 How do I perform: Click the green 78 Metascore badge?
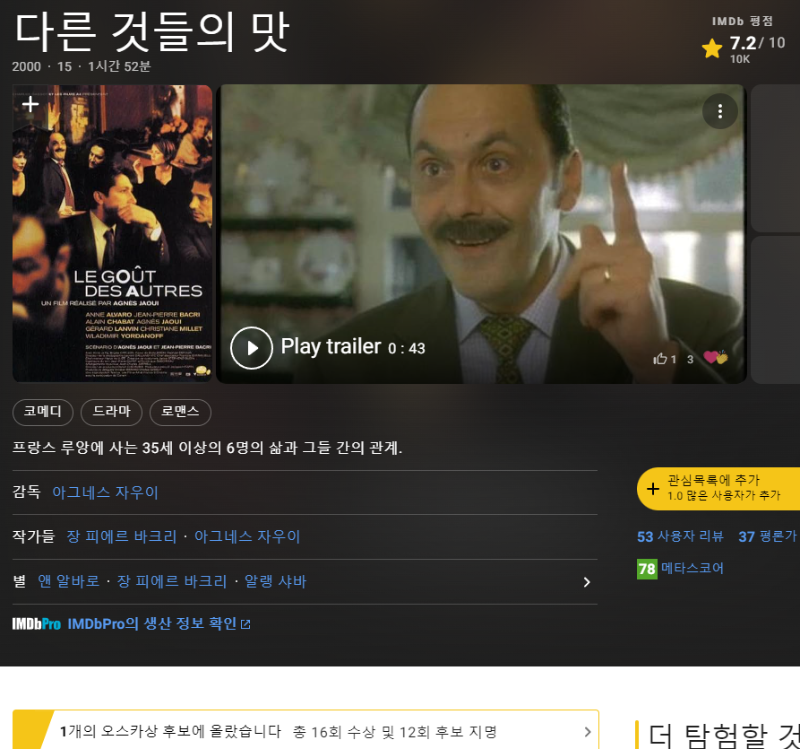pos(647,569)
